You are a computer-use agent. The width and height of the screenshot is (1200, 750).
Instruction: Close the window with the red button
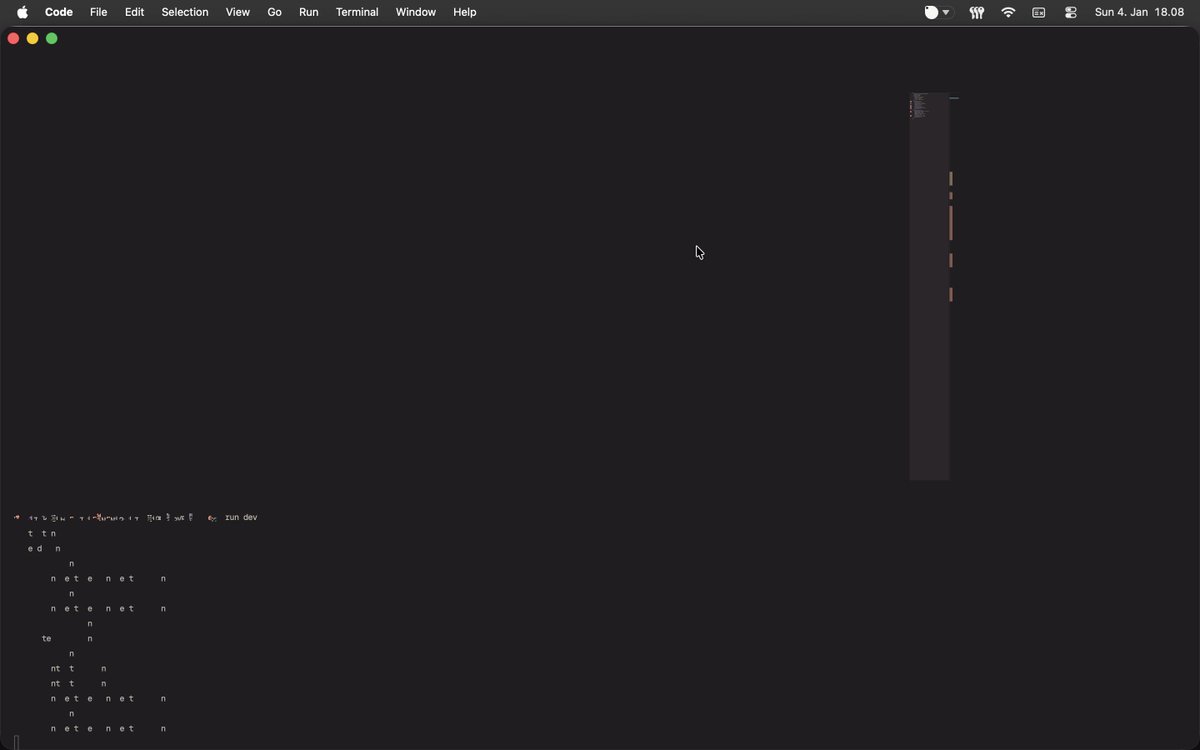point(13,38)
